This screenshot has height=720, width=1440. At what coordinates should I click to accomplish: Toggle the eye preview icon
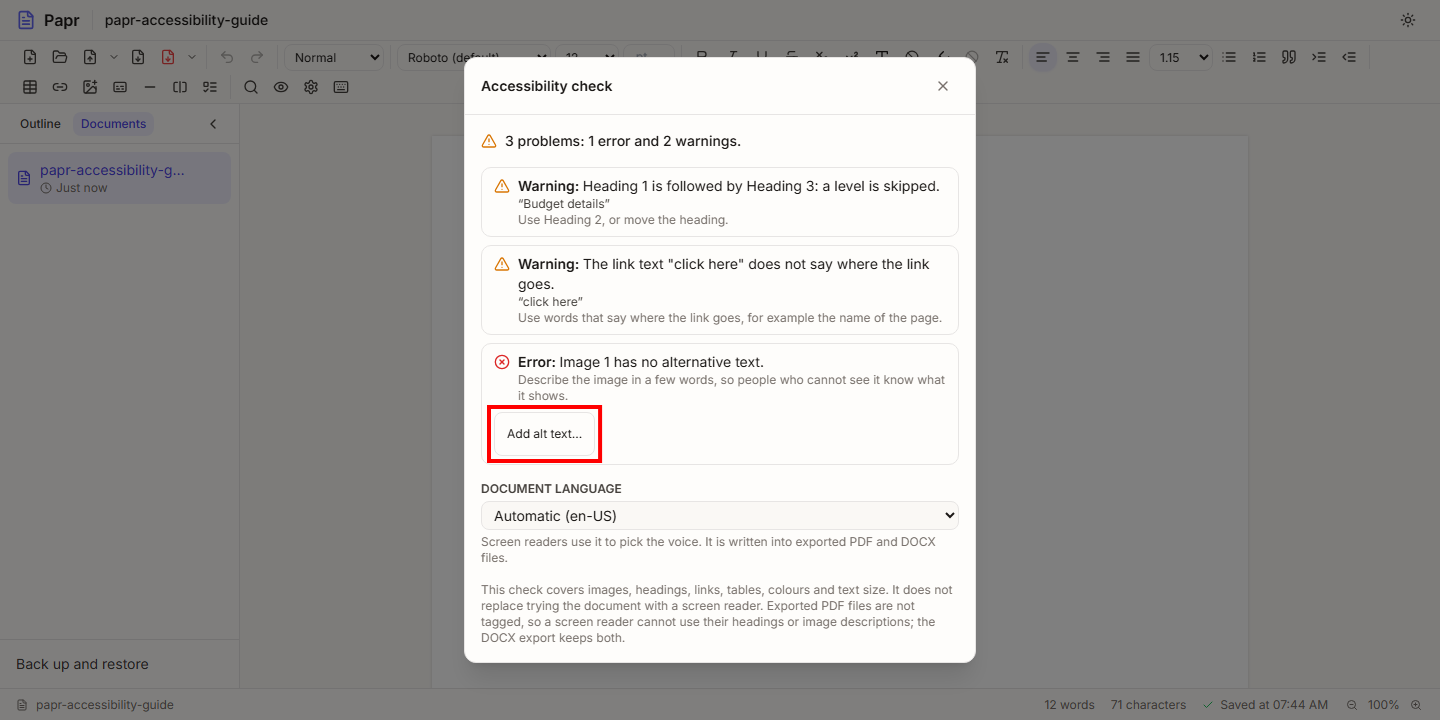click(281, 87)
